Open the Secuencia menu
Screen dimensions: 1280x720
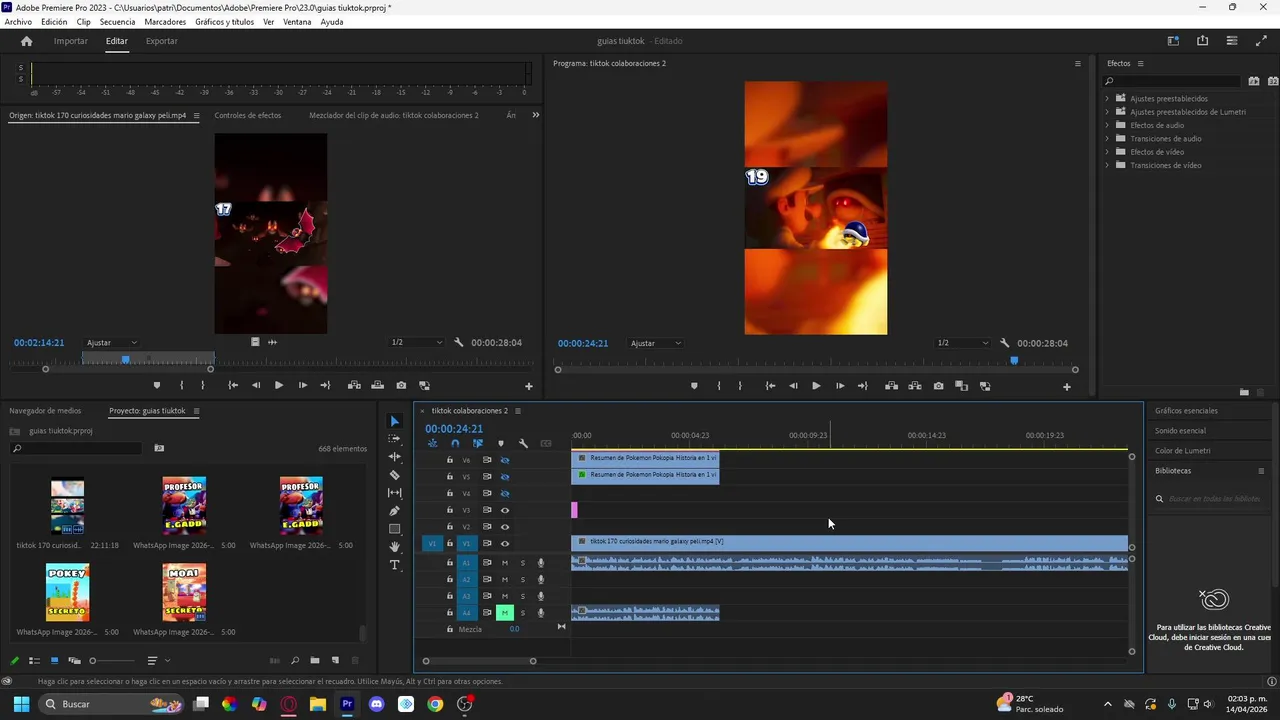(117, 22)
